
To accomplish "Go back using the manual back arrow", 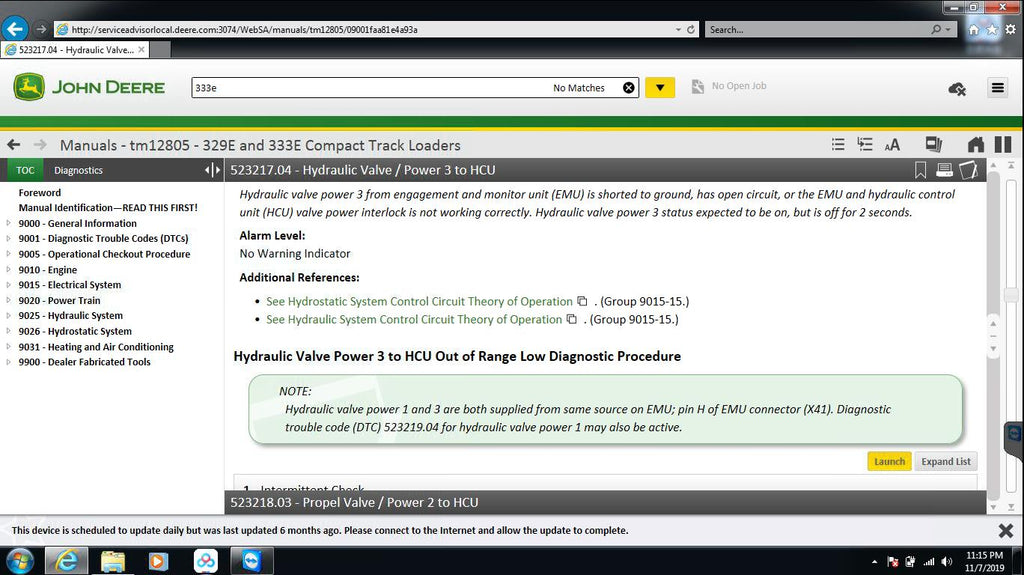I will [x=14, y=145].
